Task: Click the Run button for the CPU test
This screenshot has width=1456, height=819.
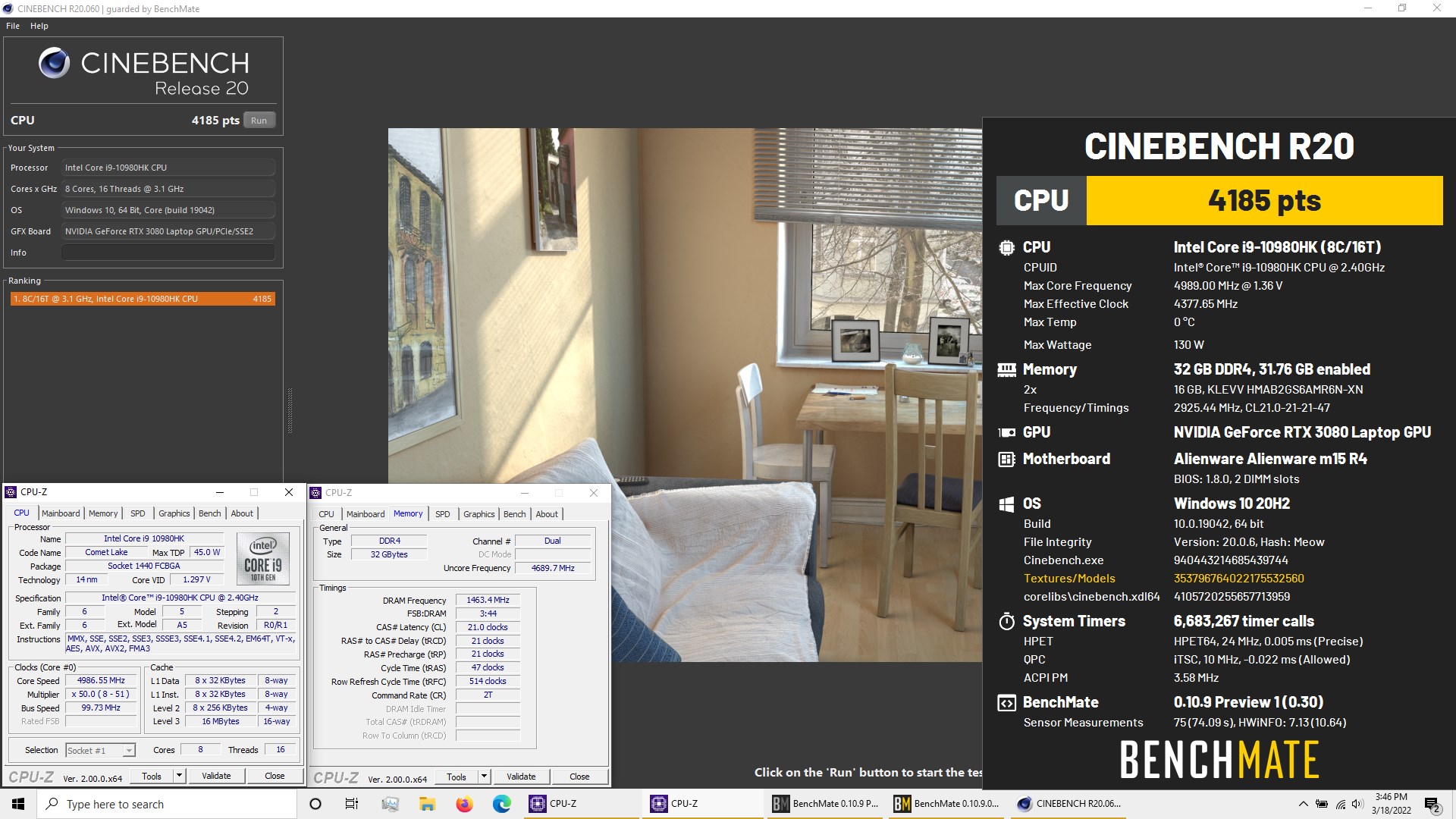Action: coord(259,121)
